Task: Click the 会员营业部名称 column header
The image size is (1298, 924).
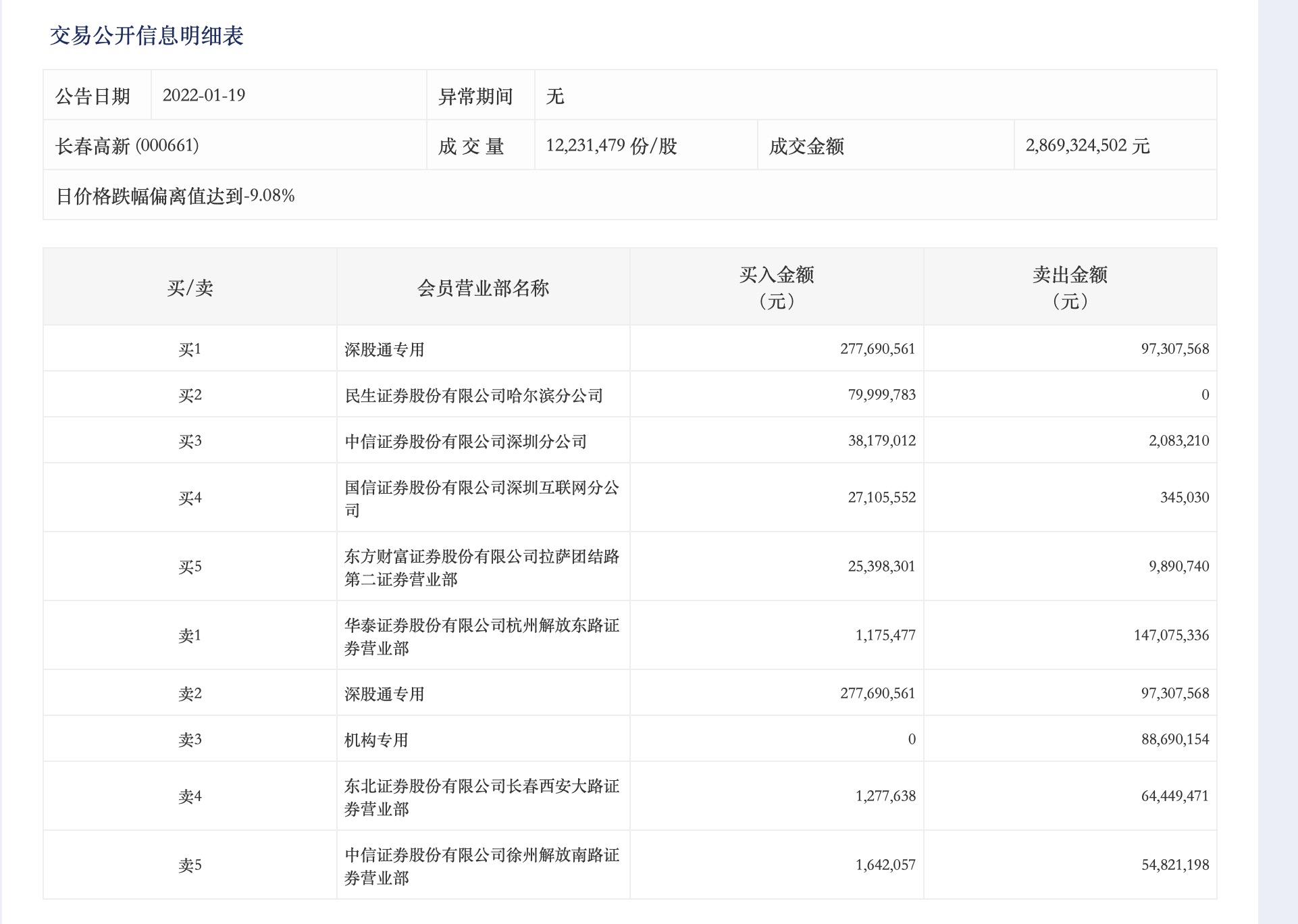Action: [x=483, y=288]
